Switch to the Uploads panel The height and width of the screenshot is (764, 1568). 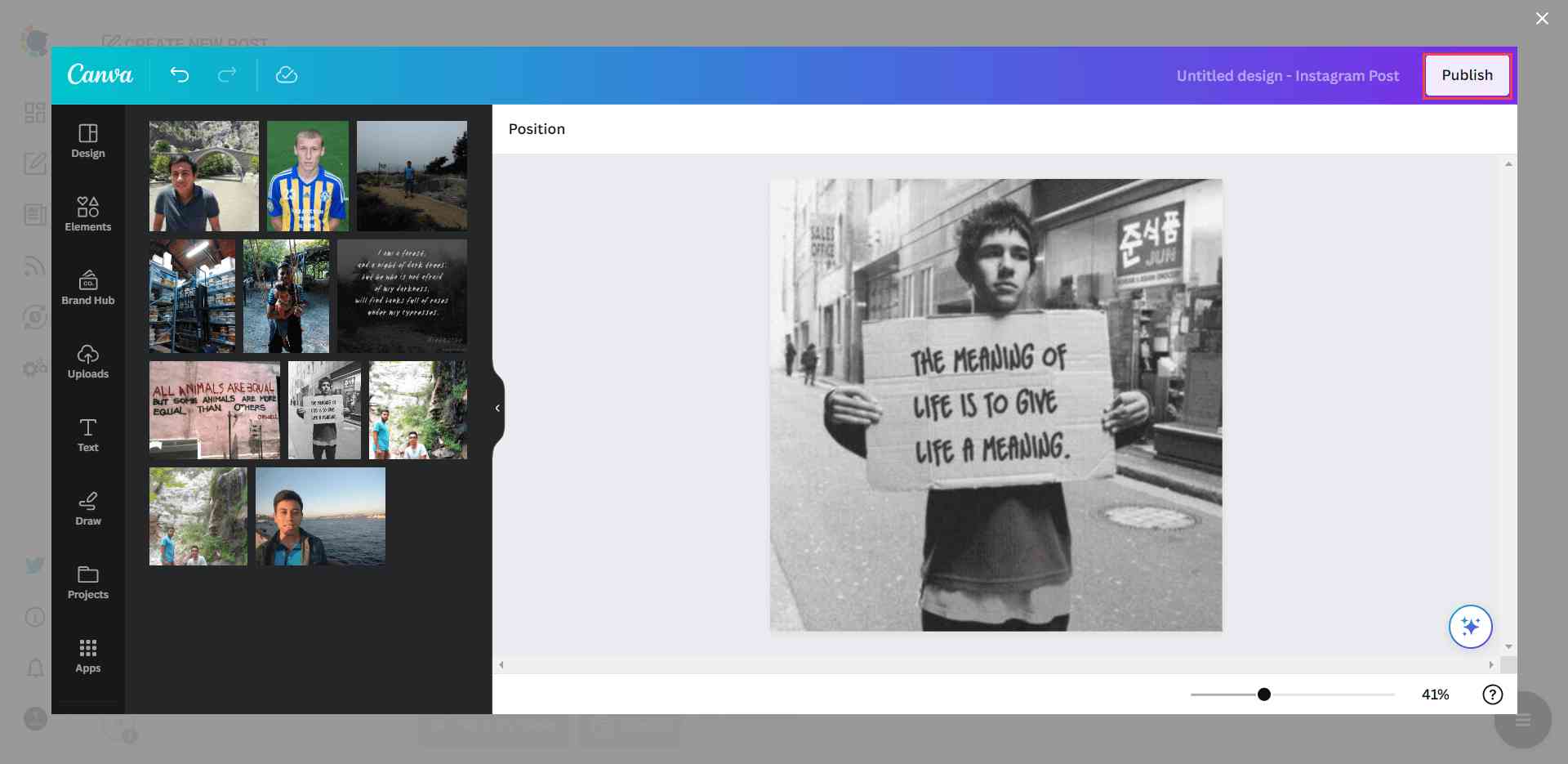point(88,362)
